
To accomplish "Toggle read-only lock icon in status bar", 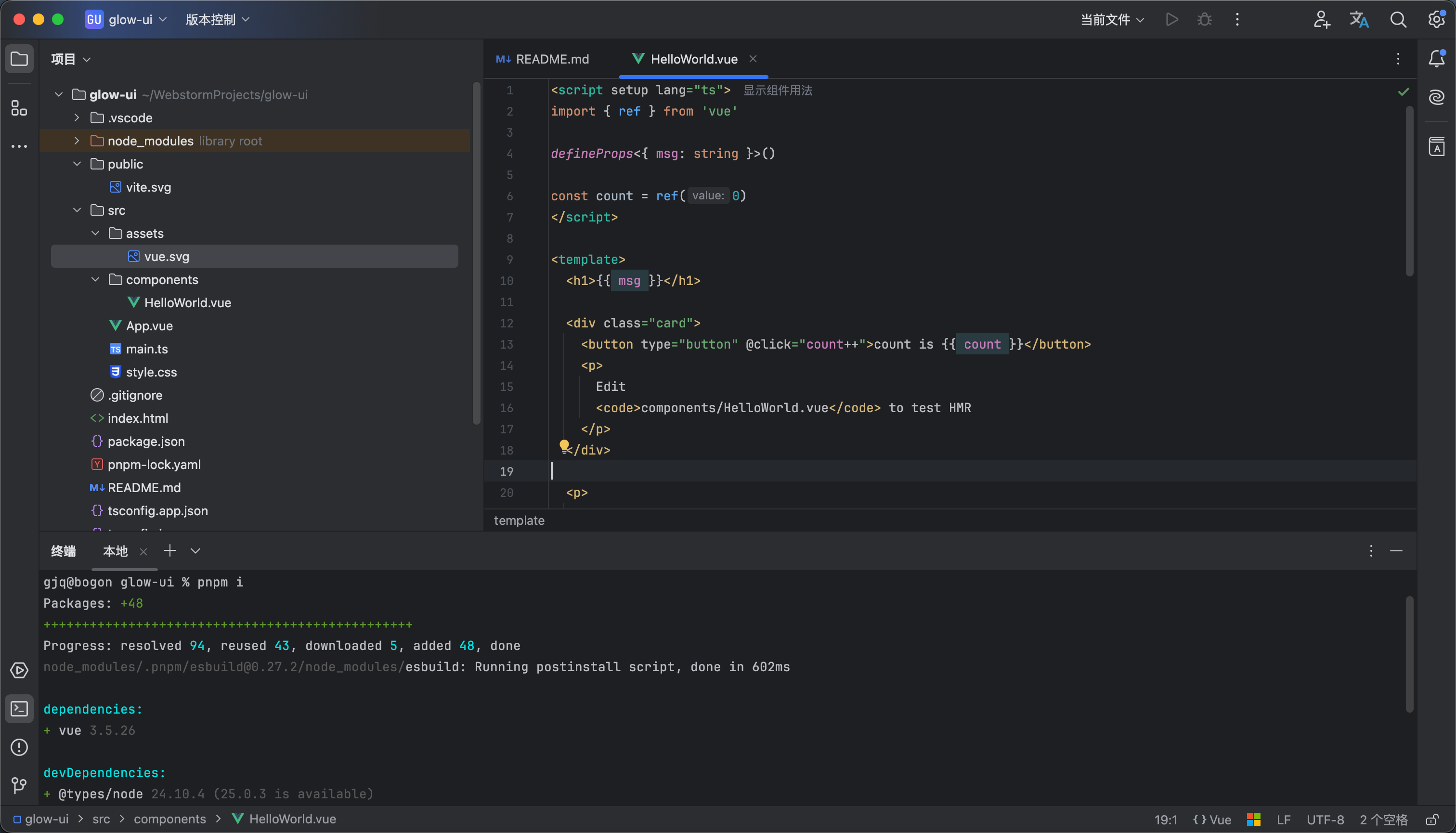I will tap(1432, 819).
